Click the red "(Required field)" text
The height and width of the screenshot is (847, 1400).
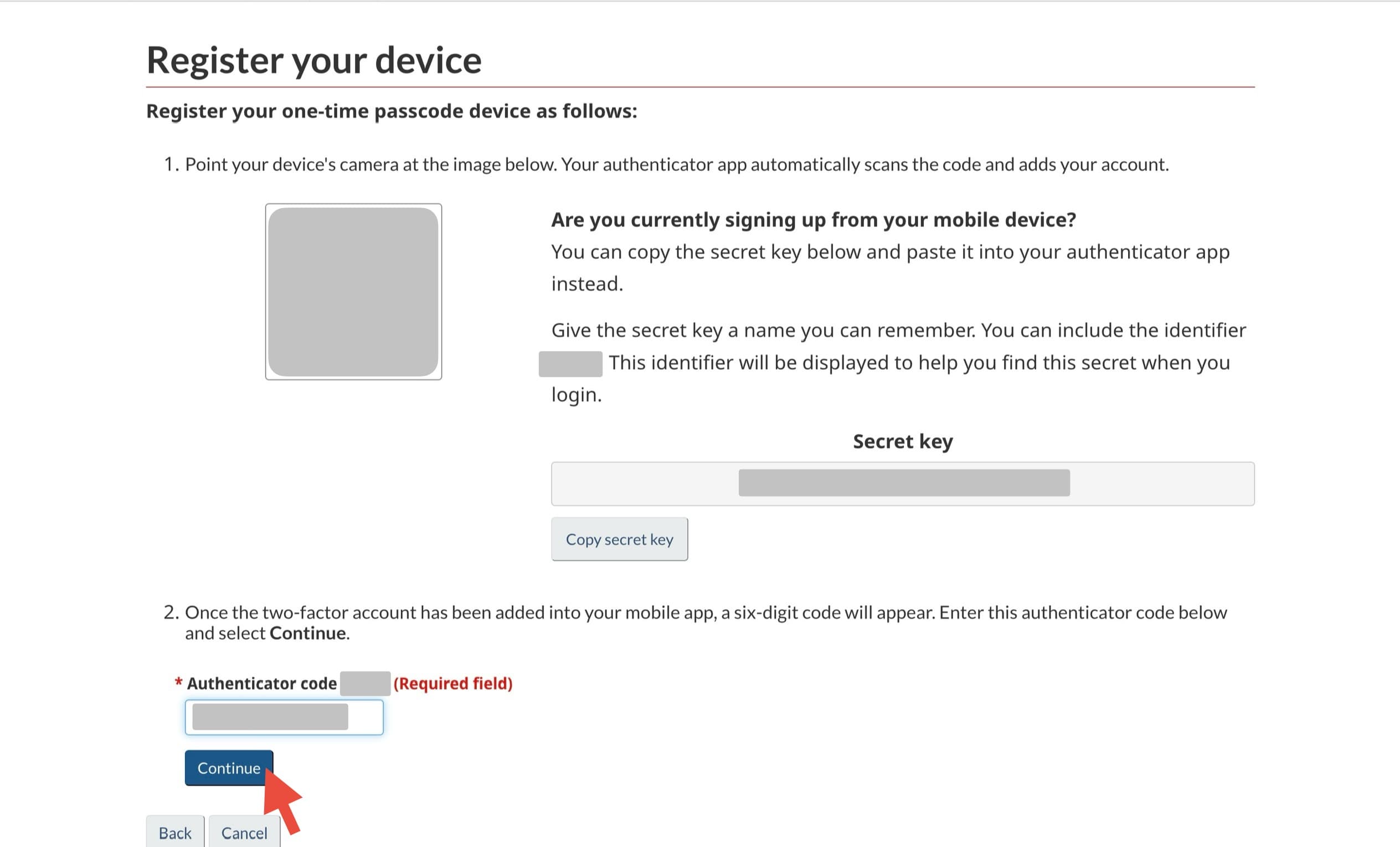(452, 683)
